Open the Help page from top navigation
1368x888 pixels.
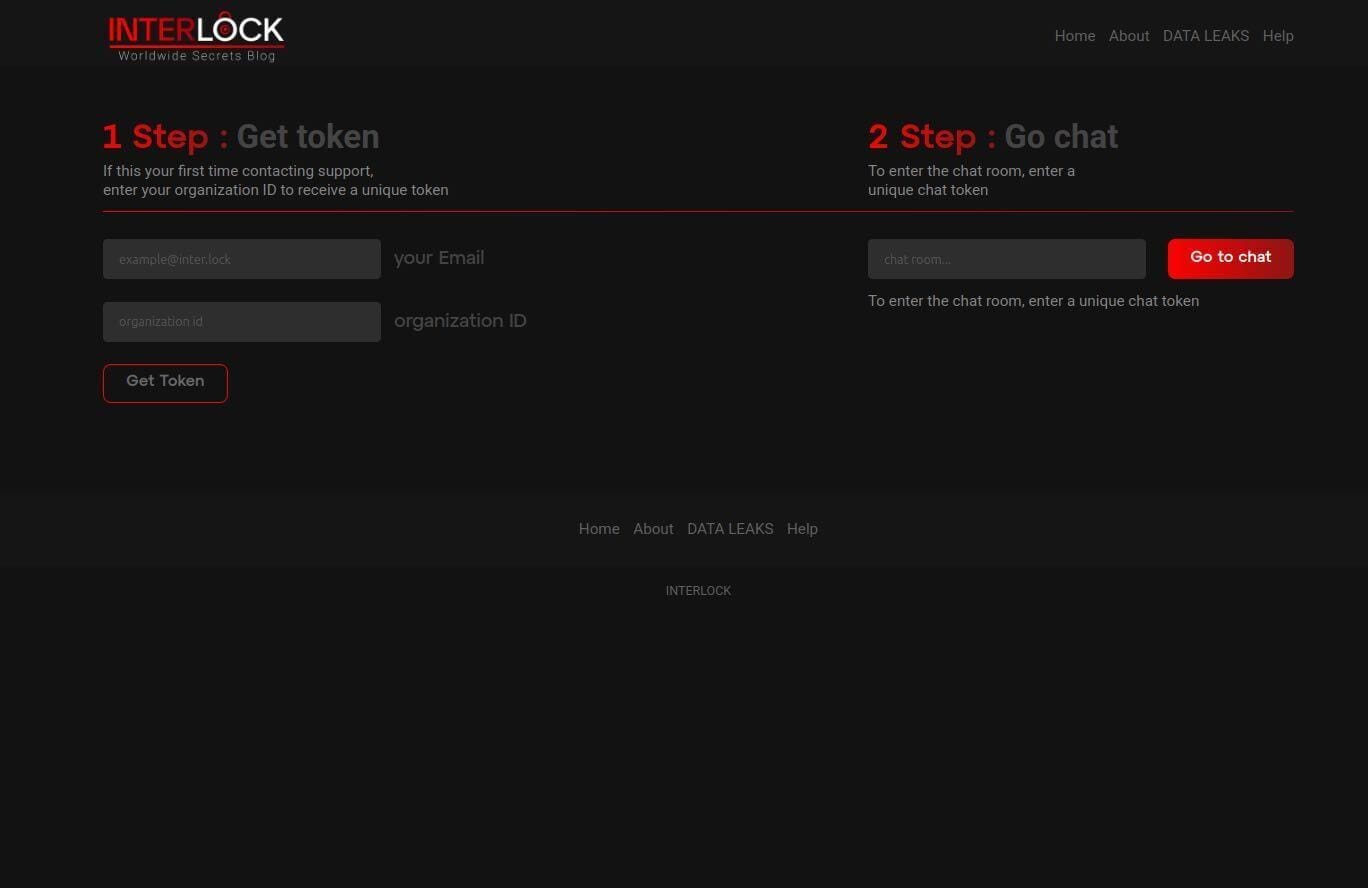[x=1278, y=36]
